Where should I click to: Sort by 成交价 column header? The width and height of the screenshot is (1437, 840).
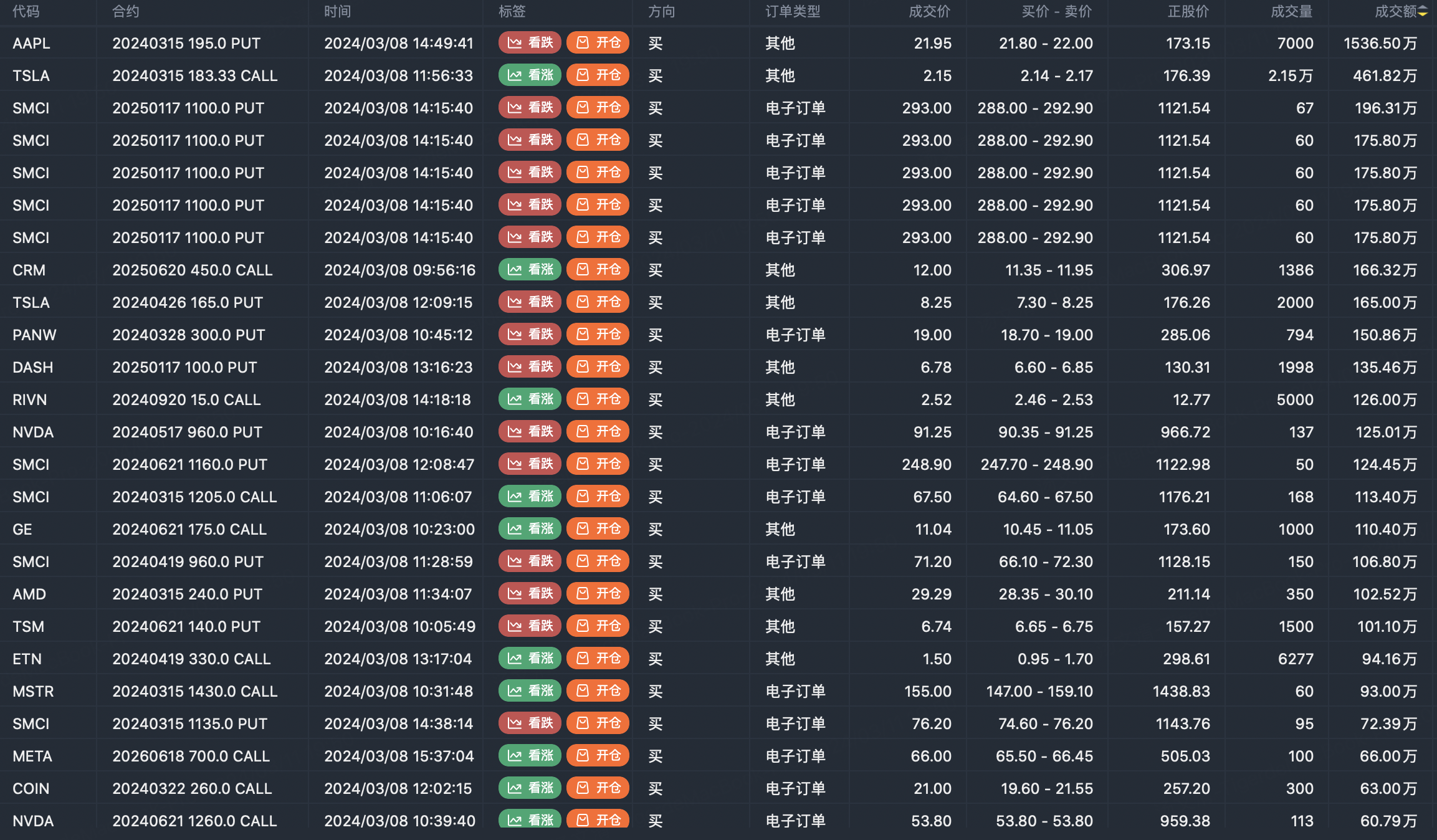click(x=929, y=12)
